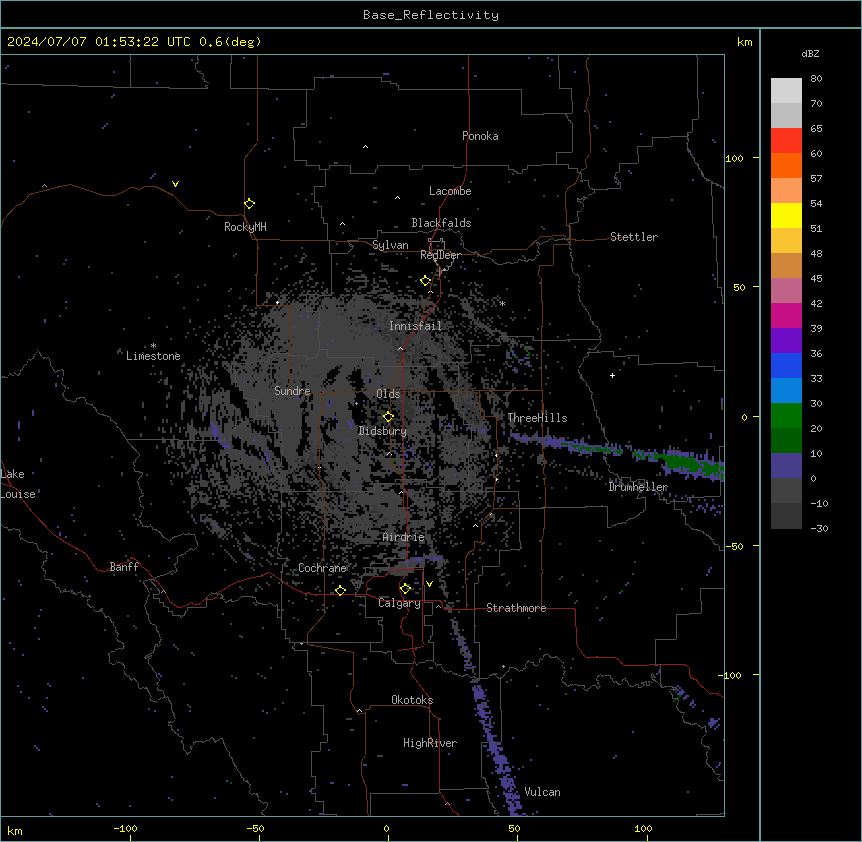The width and height of the screenshot is (862, 842).
Task: Click the yellow diamond marker south of RedDeer
Action: [426, 280]
